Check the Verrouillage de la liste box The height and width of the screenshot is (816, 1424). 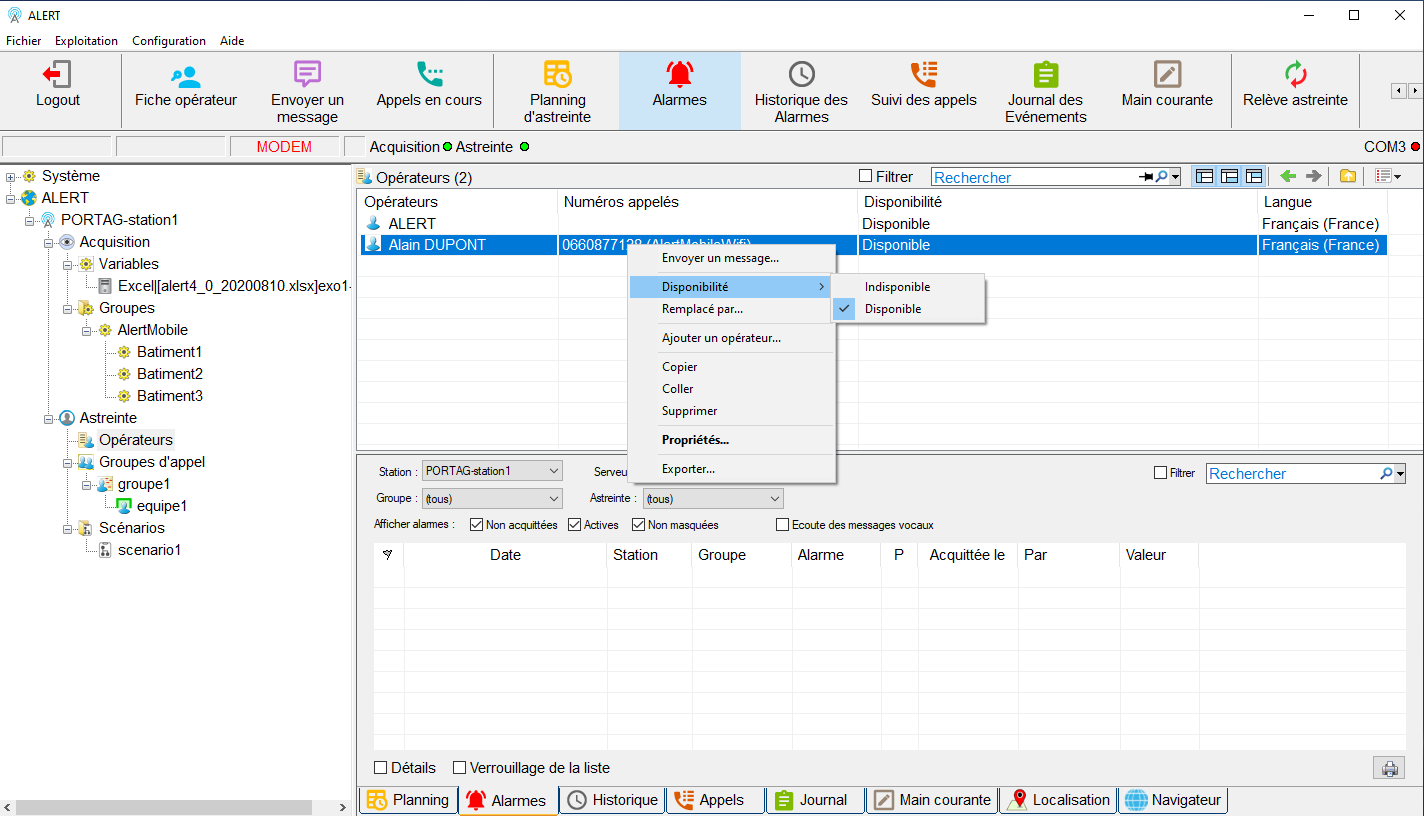(x=460, y=768)
